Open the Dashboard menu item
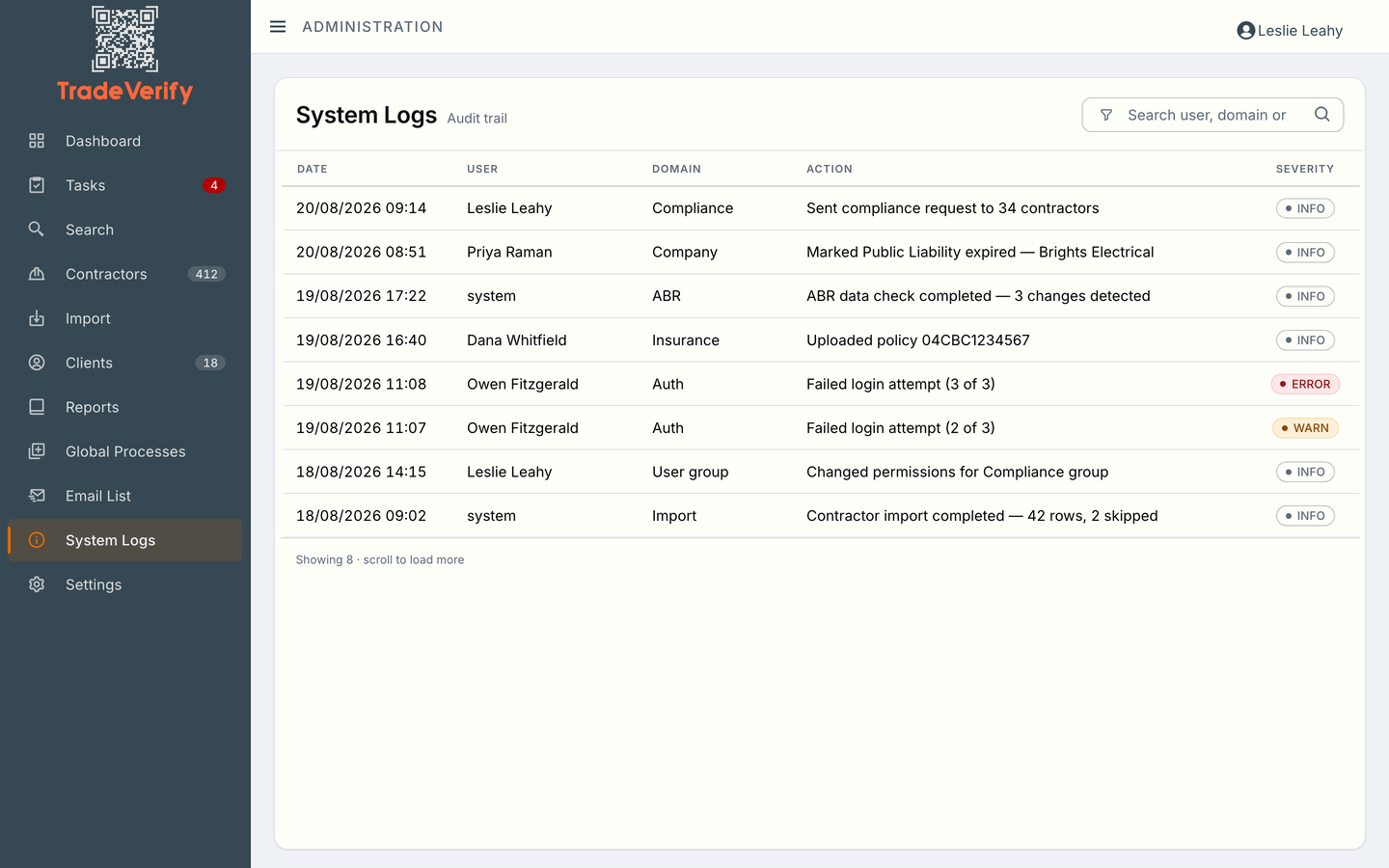1389x868 pixels. [125, 141]
